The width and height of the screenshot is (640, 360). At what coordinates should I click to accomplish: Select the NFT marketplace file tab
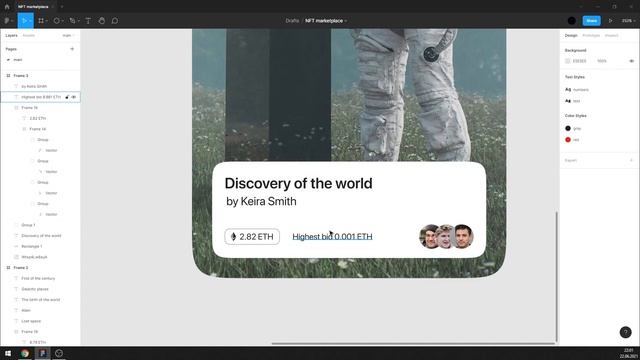click(33, 7)
